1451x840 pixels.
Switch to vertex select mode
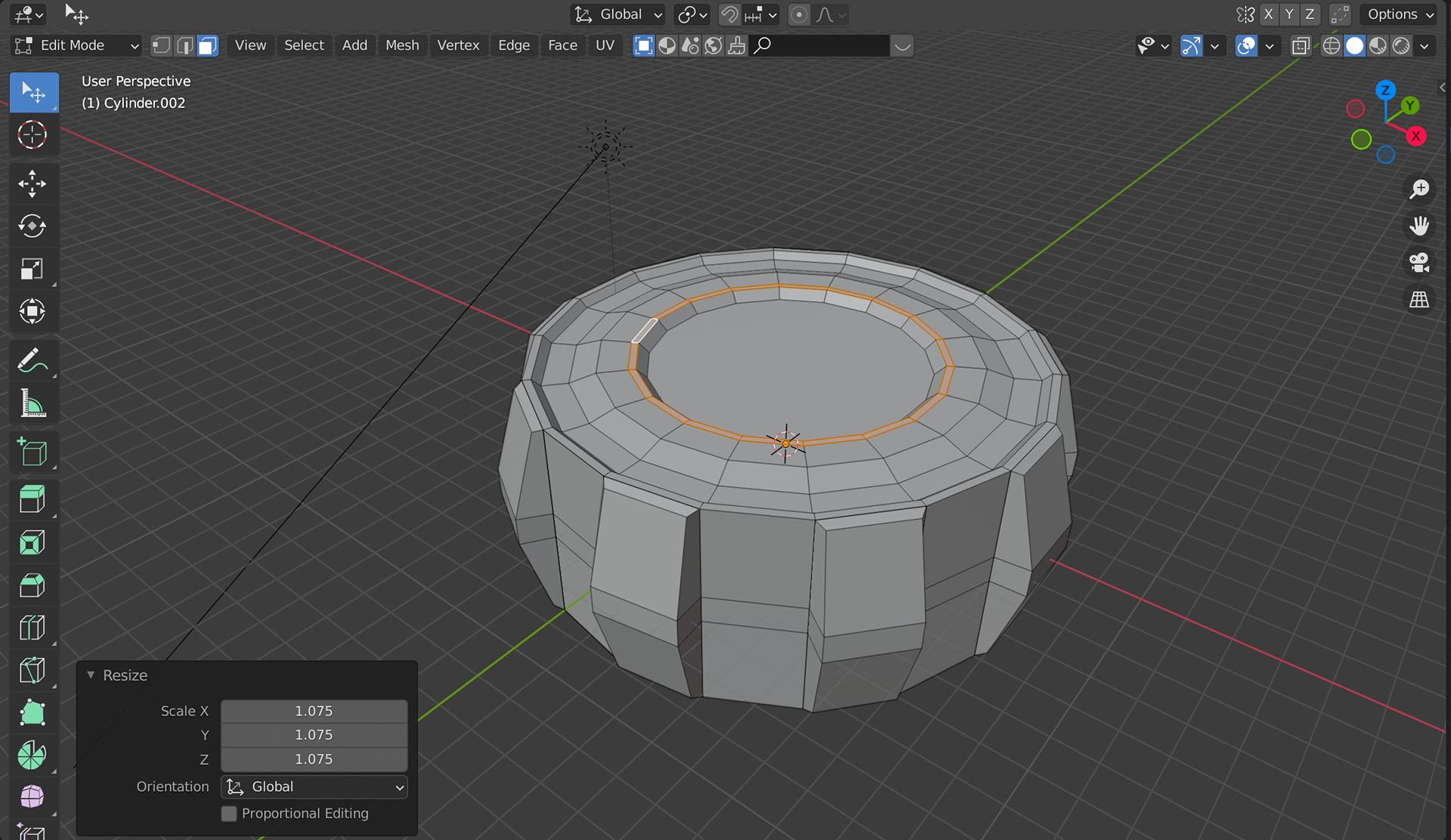click(161, 46)
